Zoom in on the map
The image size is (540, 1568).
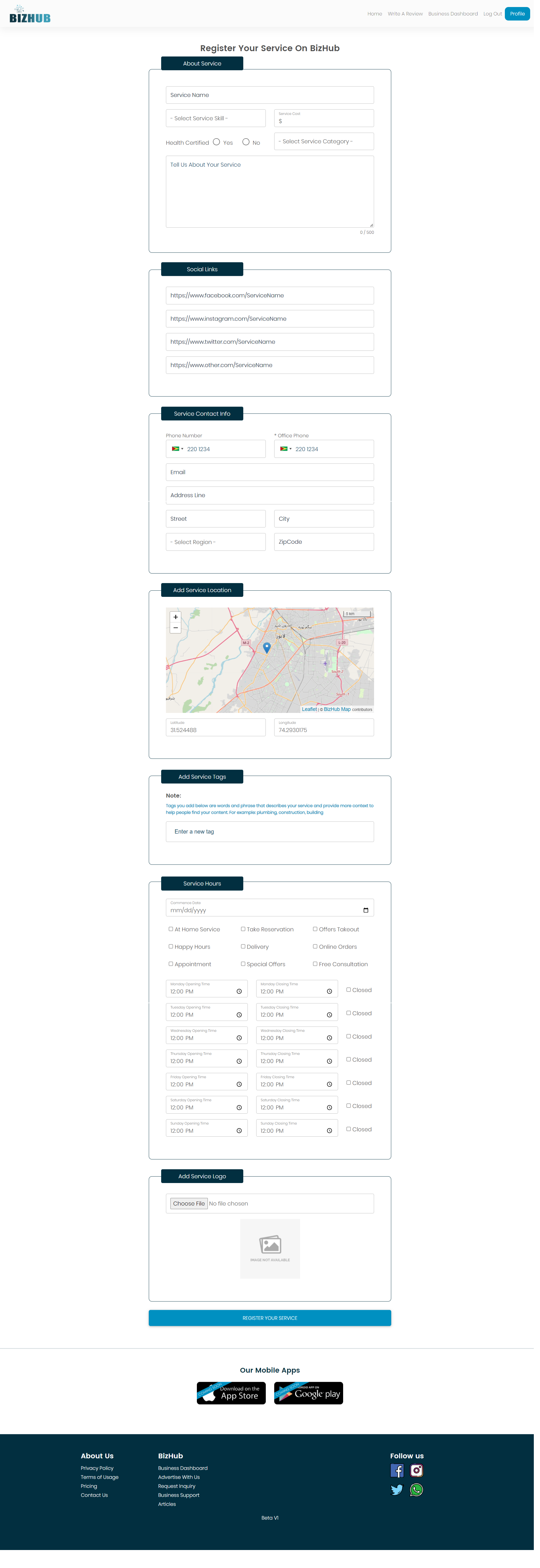click(175, 617)
